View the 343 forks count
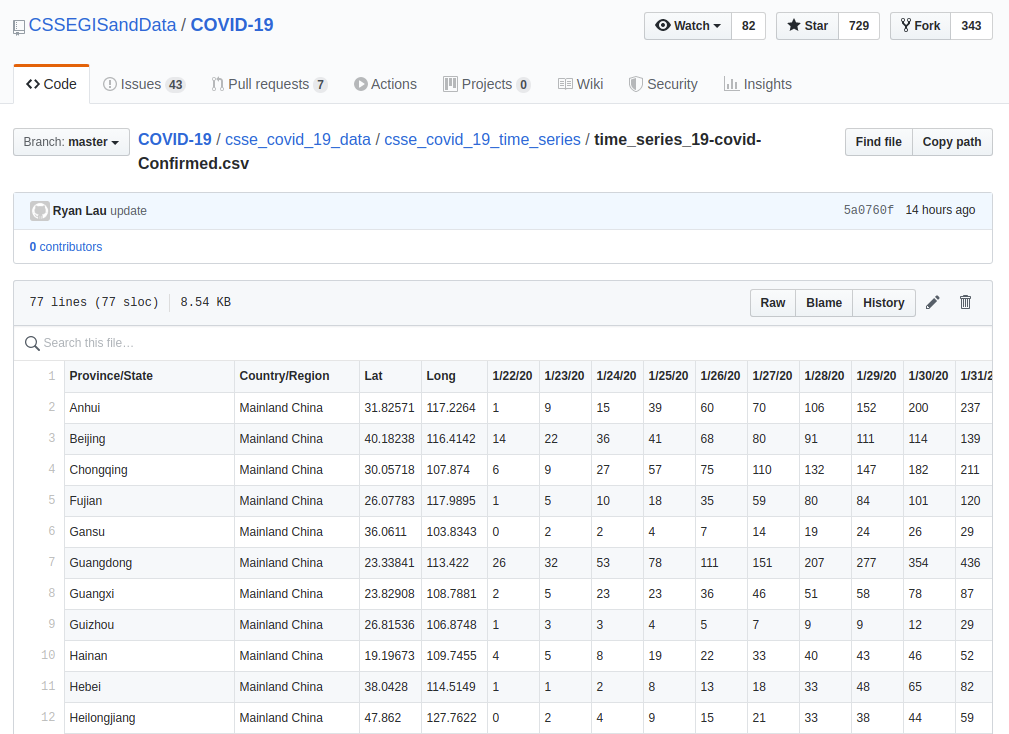Screen dimensions: 1009x734 pos(971,26)
